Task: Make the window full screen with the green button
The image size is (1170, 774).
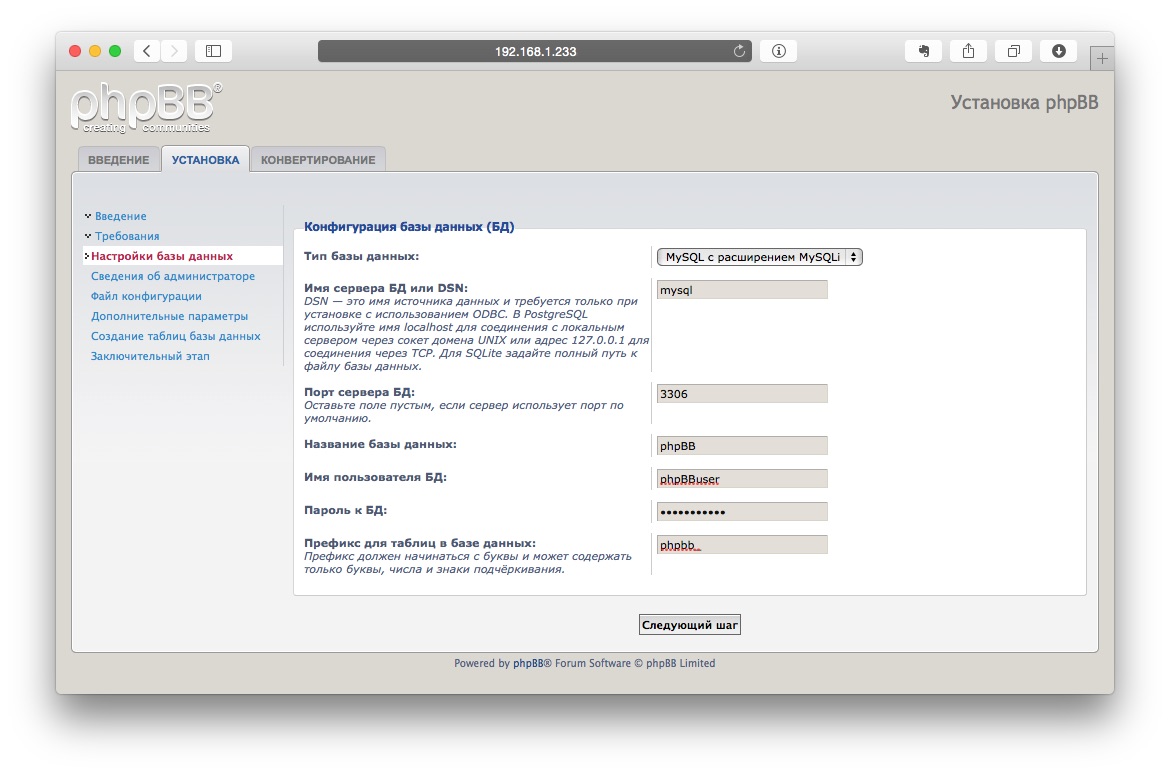Action: tap(115, 51)
